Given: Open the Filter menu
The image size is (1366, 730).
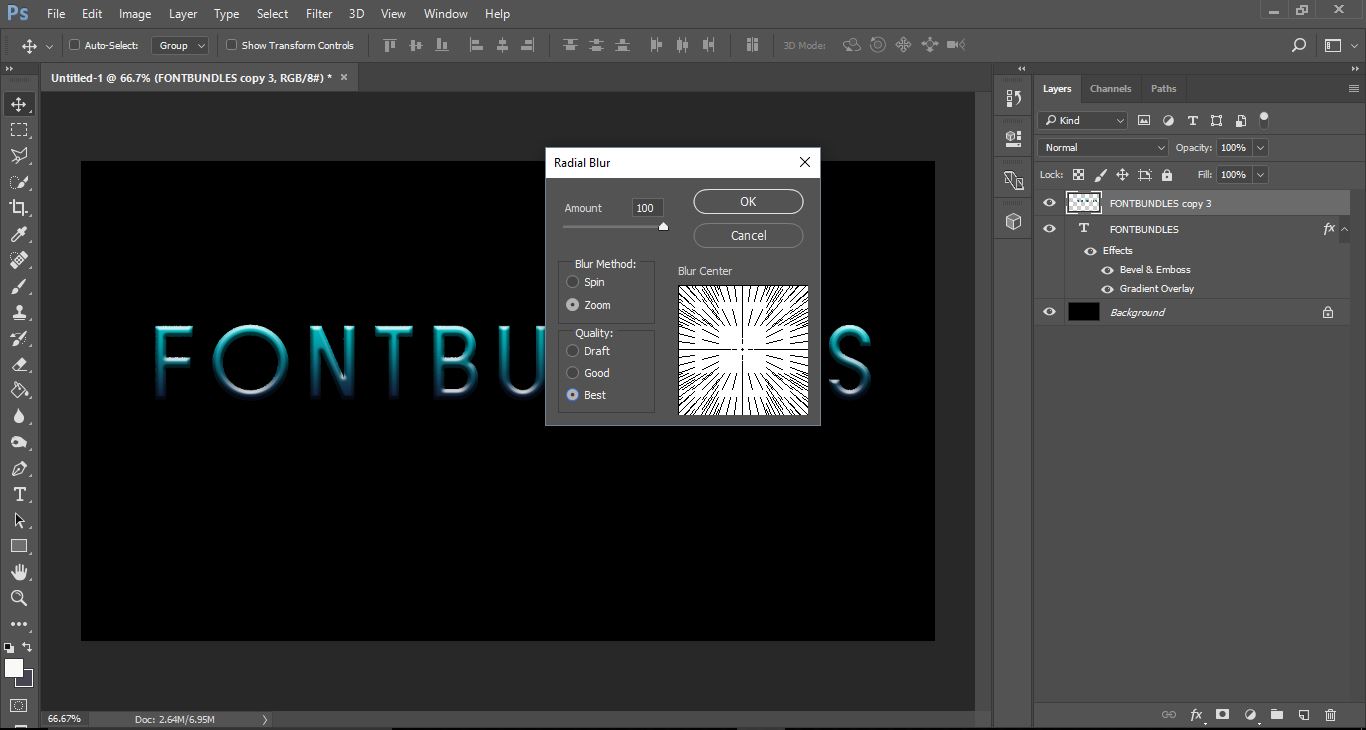Looking at the screenshot, I should click(319, 14).
